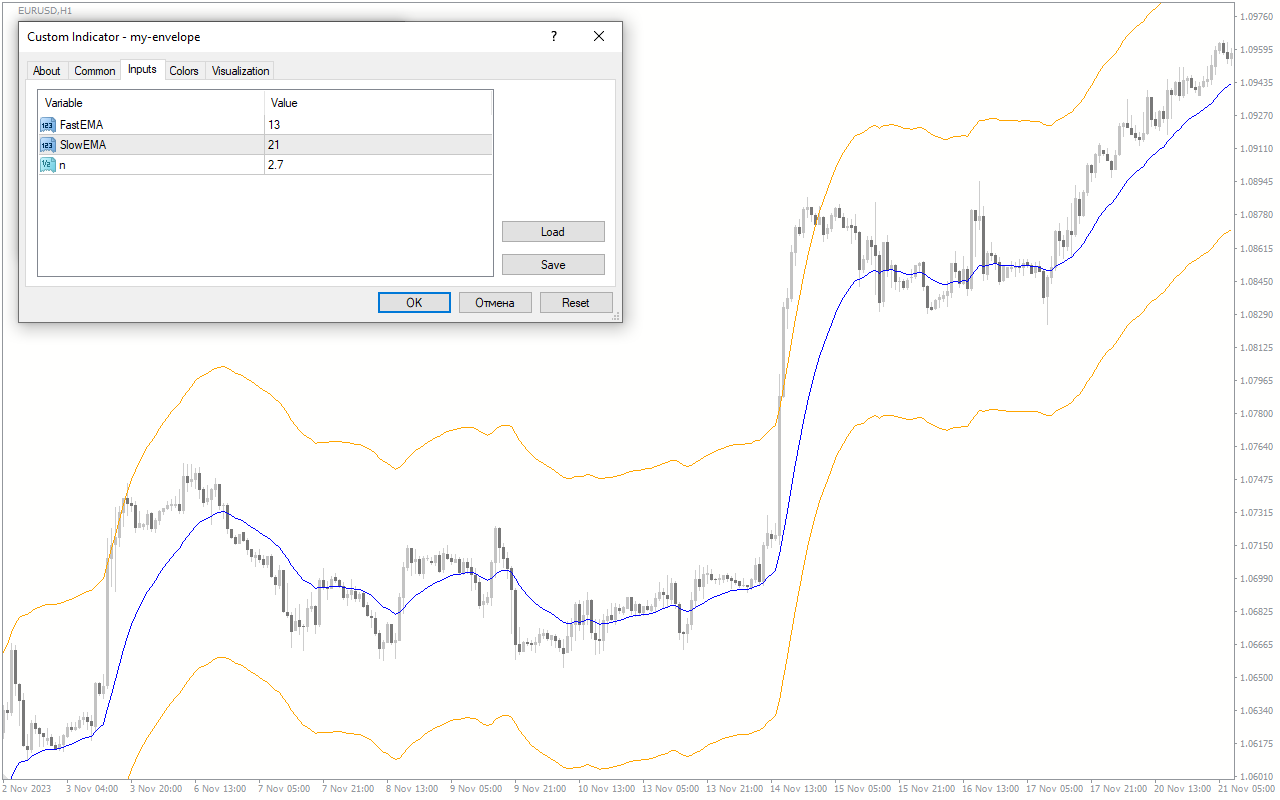The height and width of the screenshot is (800, 1280).
Task: Click the 2 Nov 2023 time label
Action: 26,789
